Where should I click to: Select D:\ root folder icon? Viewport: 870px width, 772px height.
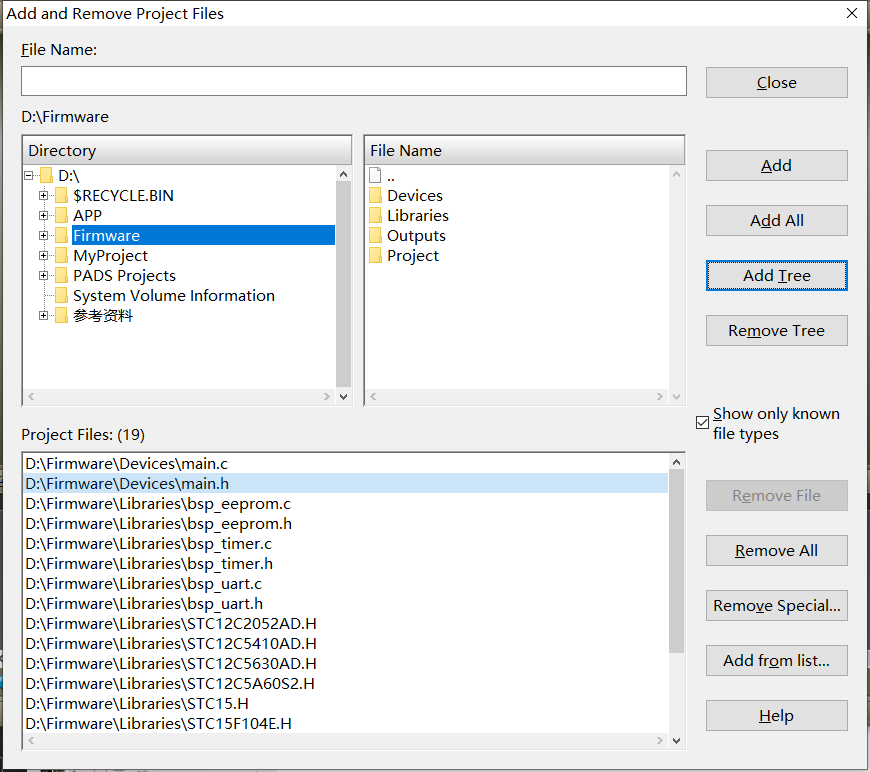tap(47, 175)
